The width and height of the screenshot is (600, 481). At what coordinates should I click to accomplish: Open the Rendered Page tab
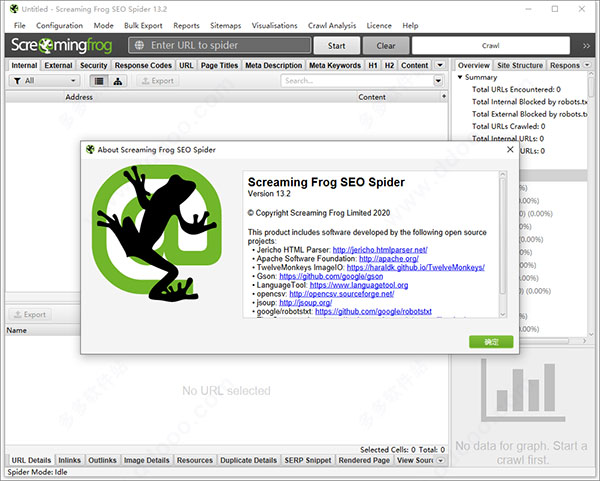(364, 460)
